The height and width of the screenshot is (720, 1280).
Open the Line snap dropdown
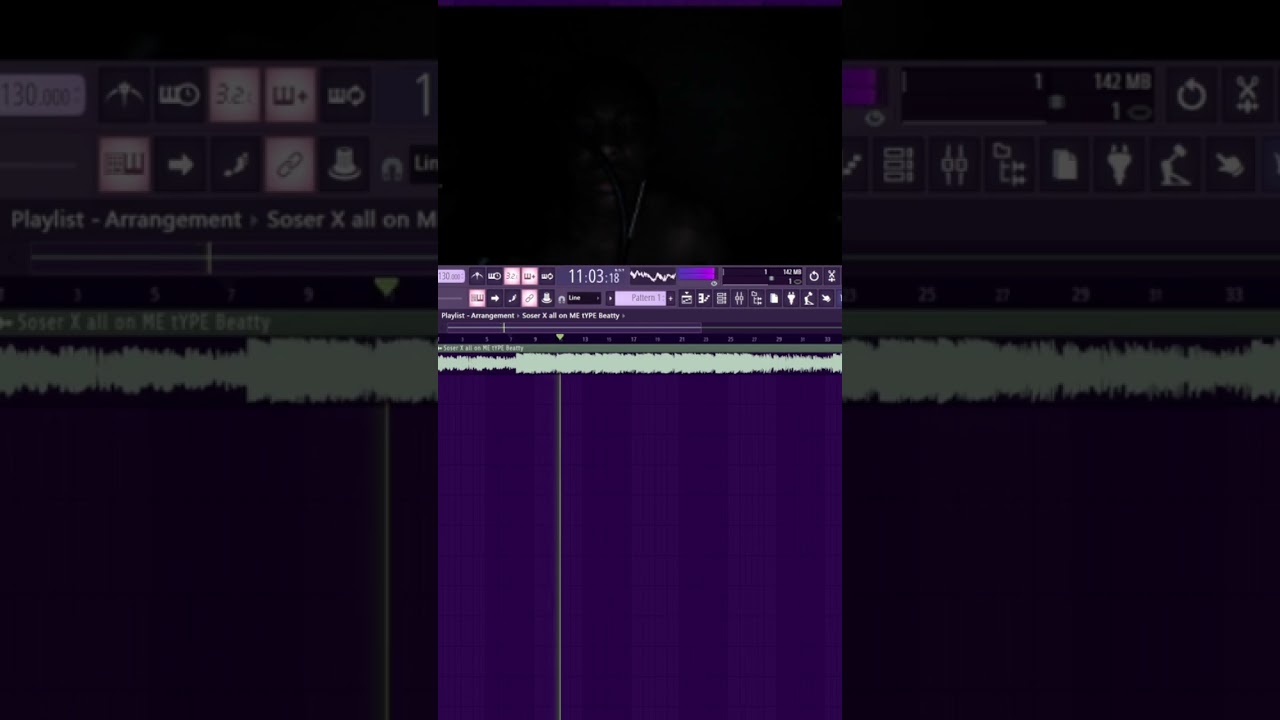point(584,298)
